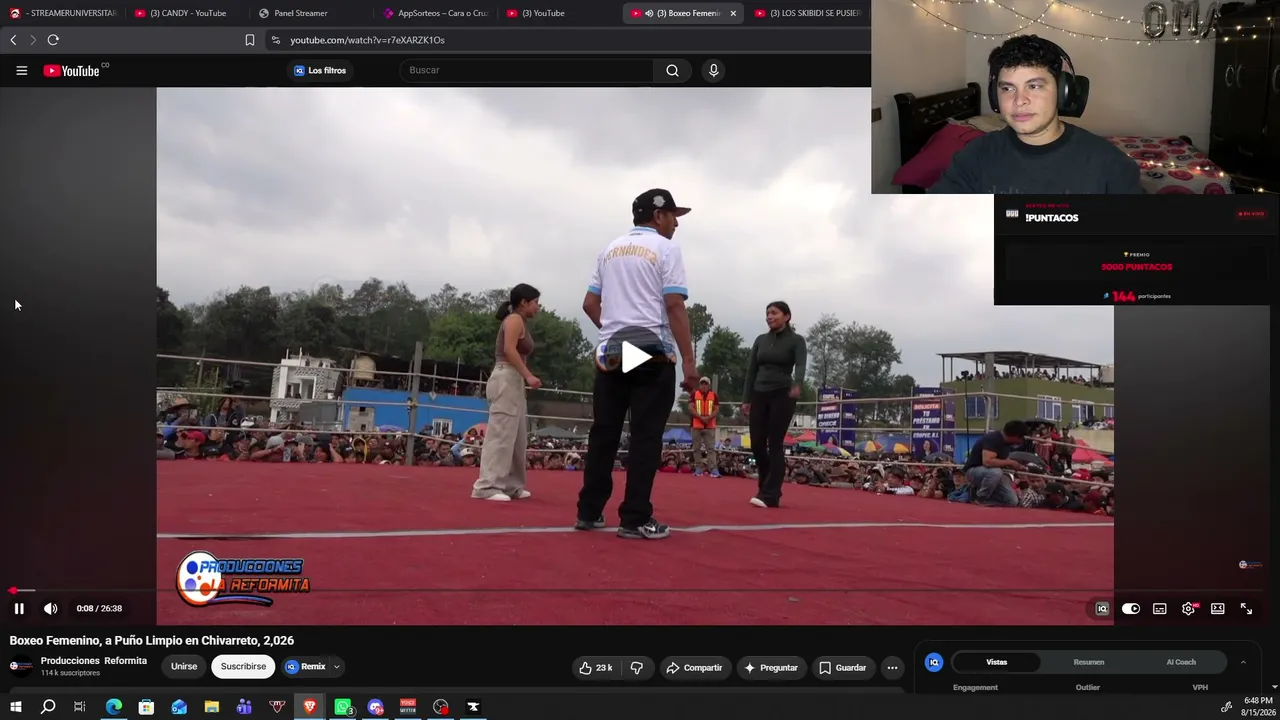This screenshot has width=1280, height=720.
Task: Bookmark this page in the address bar
Action: point(250,40)
